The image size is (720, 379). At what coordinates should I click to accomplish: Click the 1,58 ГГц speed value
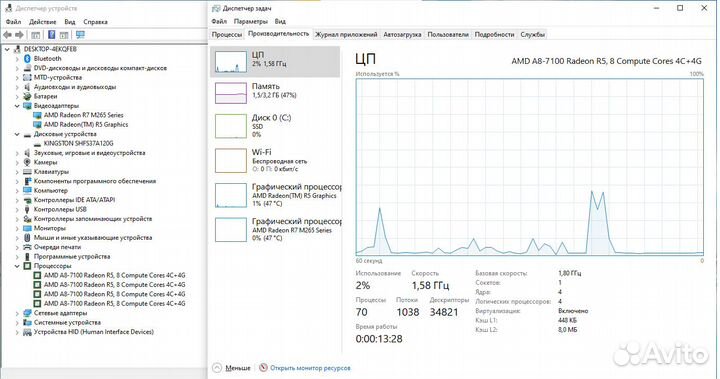point(430,286)
